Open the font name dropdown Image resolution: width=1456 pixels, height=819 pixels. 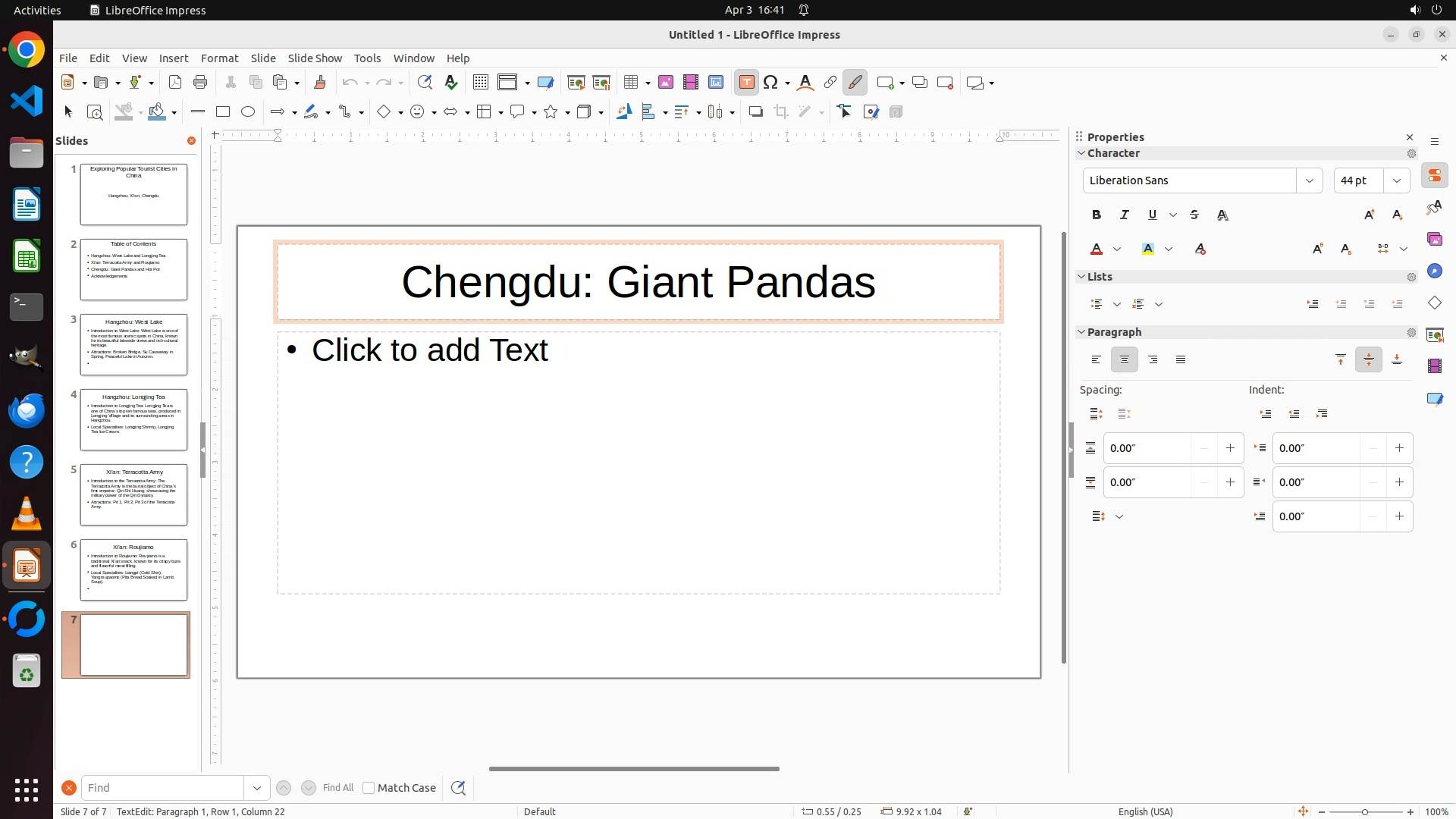(1309, 180)
